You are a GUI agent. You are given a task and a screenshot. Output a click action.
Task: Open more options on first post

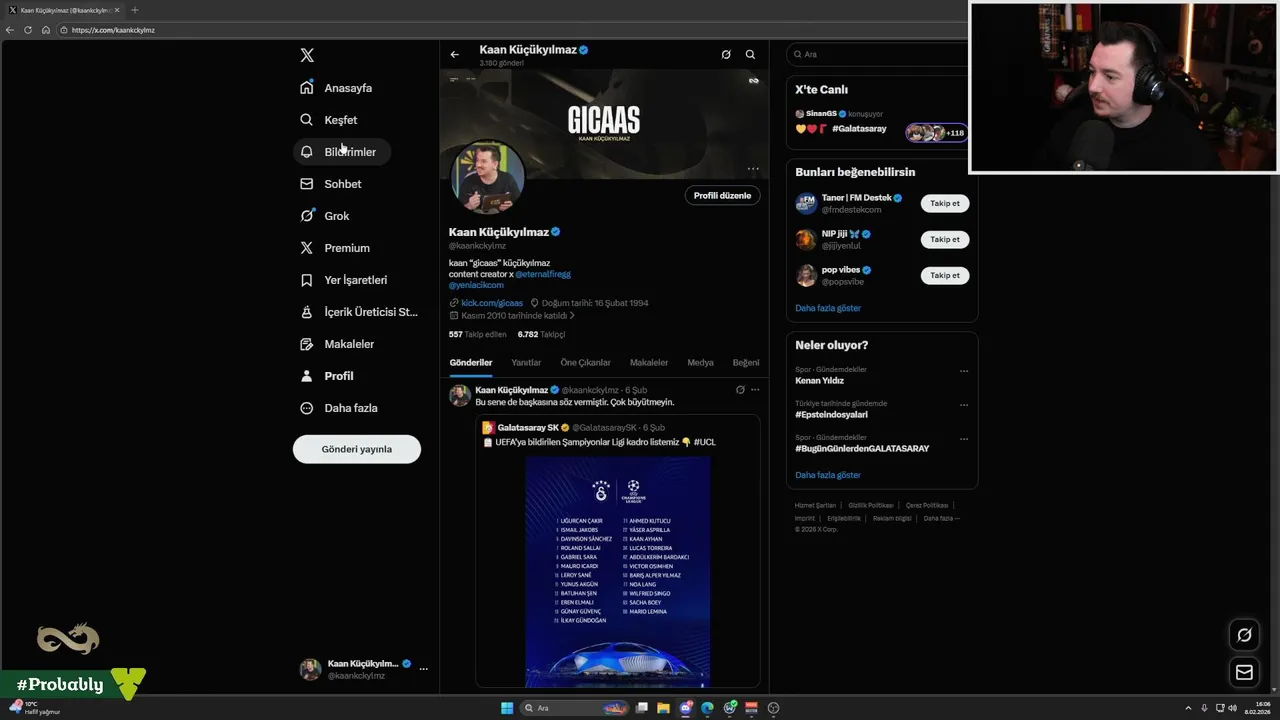click(x=755, y=390)
